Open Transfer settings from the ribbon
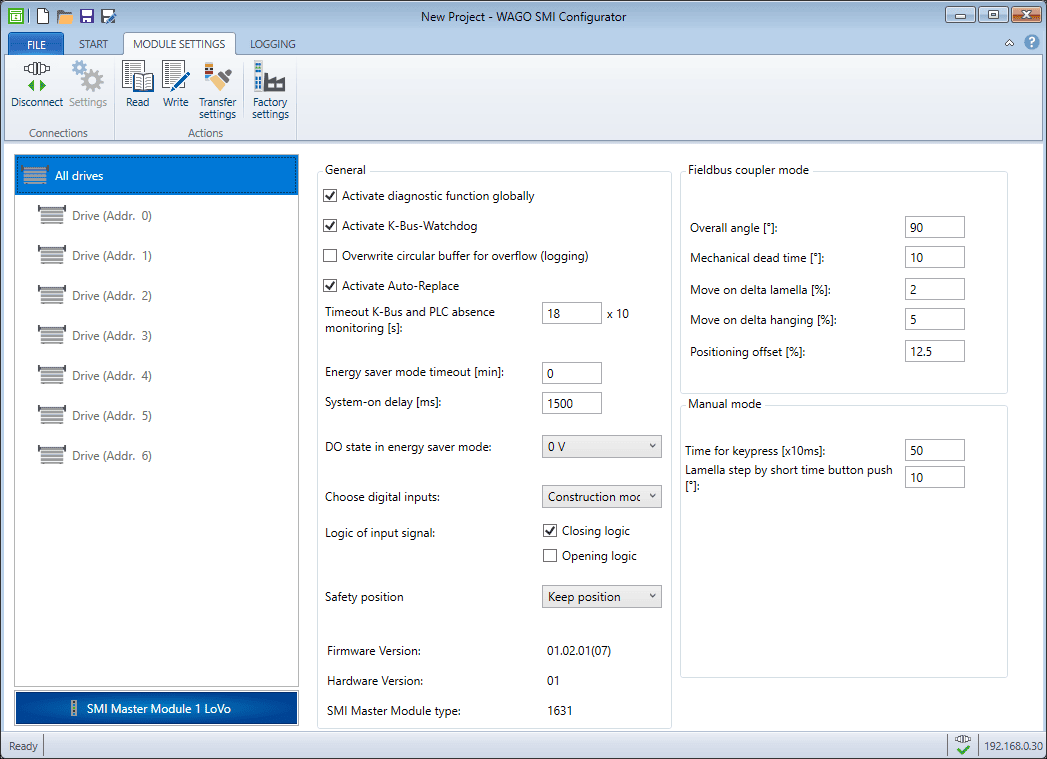Image resolution: width=1047 pixels, height=759 pixels. tap(217, 78)
